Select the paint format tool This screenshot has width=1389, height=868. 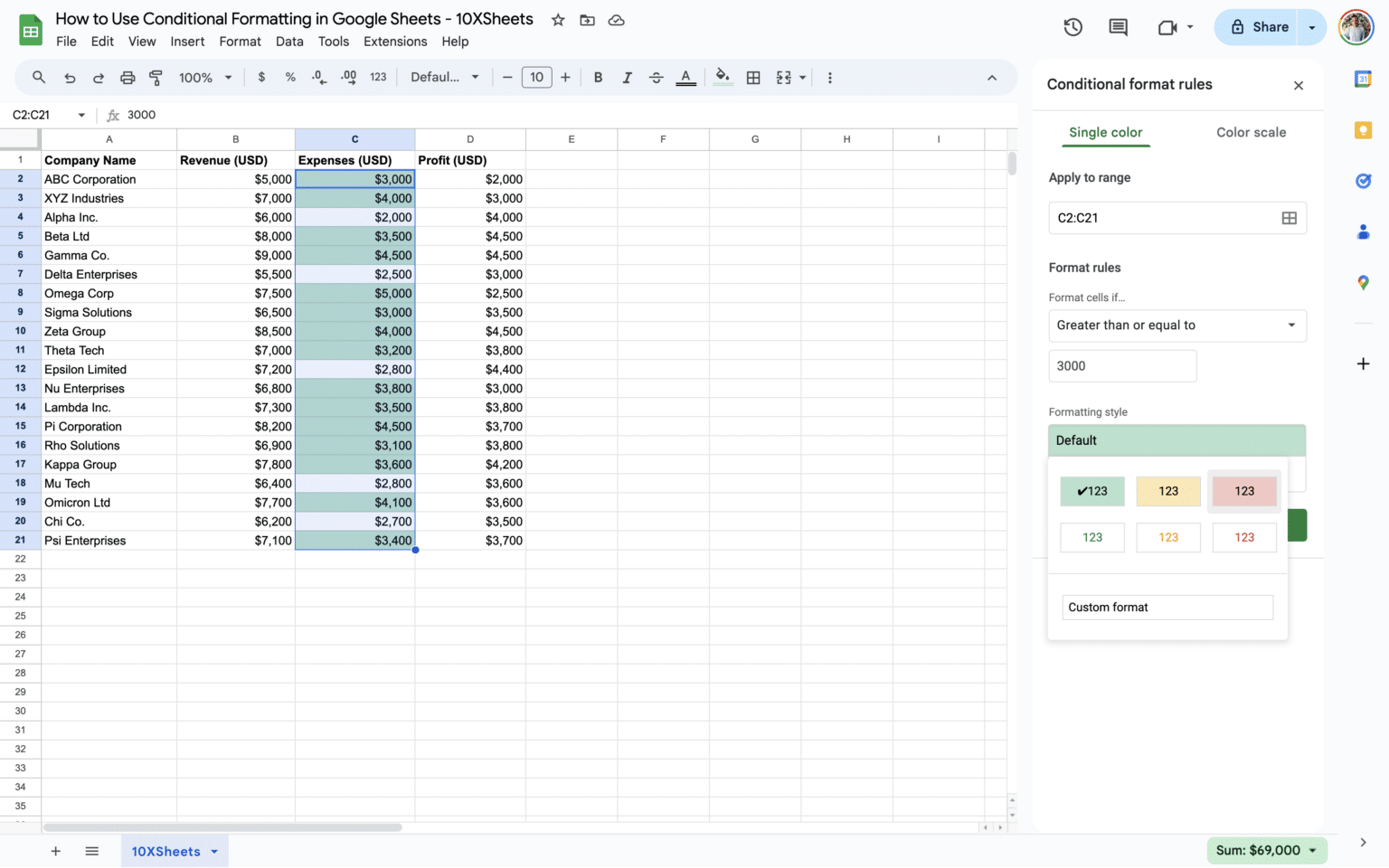(156, 77)
